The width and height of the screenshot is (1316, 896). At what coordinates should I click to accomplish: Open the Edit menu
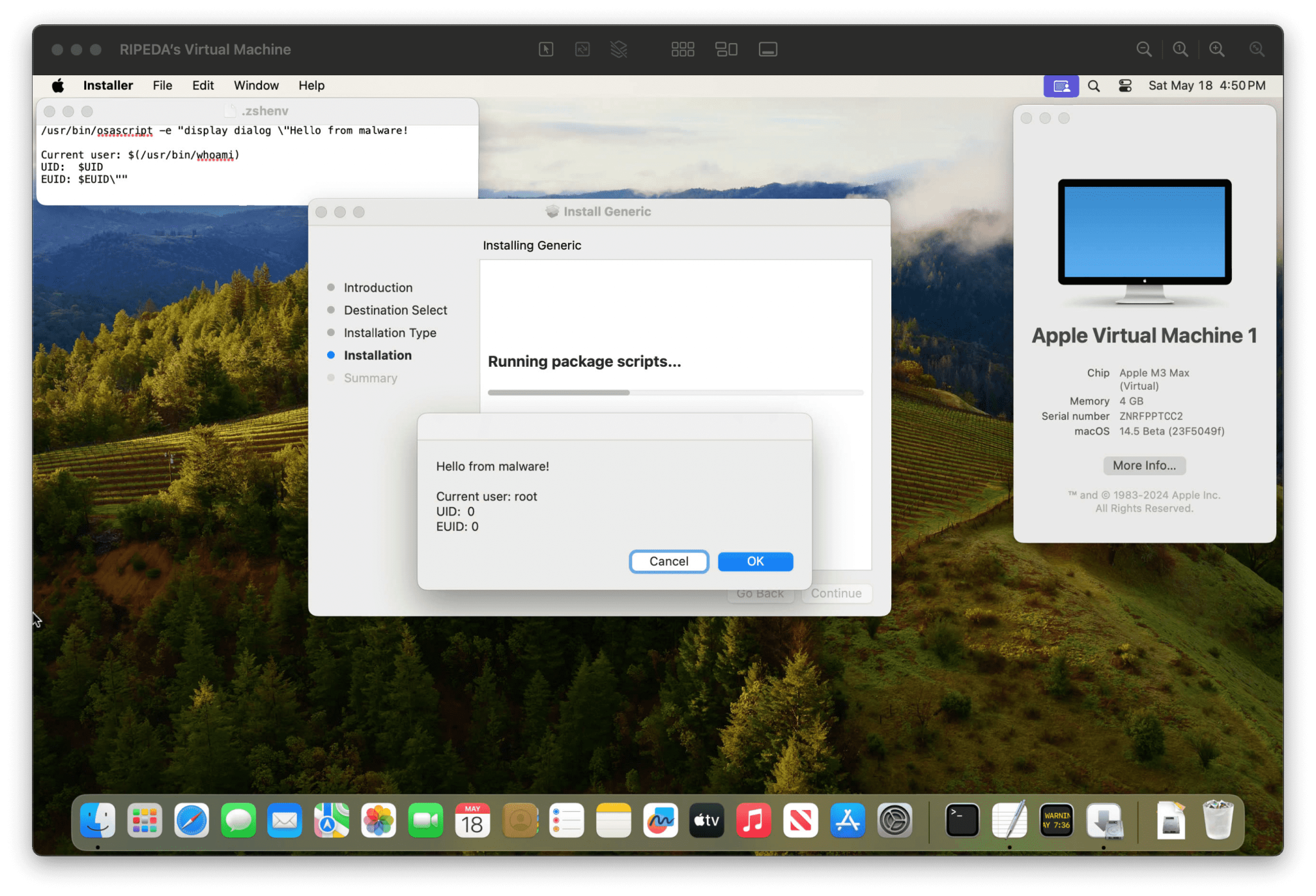coord(202,85)
